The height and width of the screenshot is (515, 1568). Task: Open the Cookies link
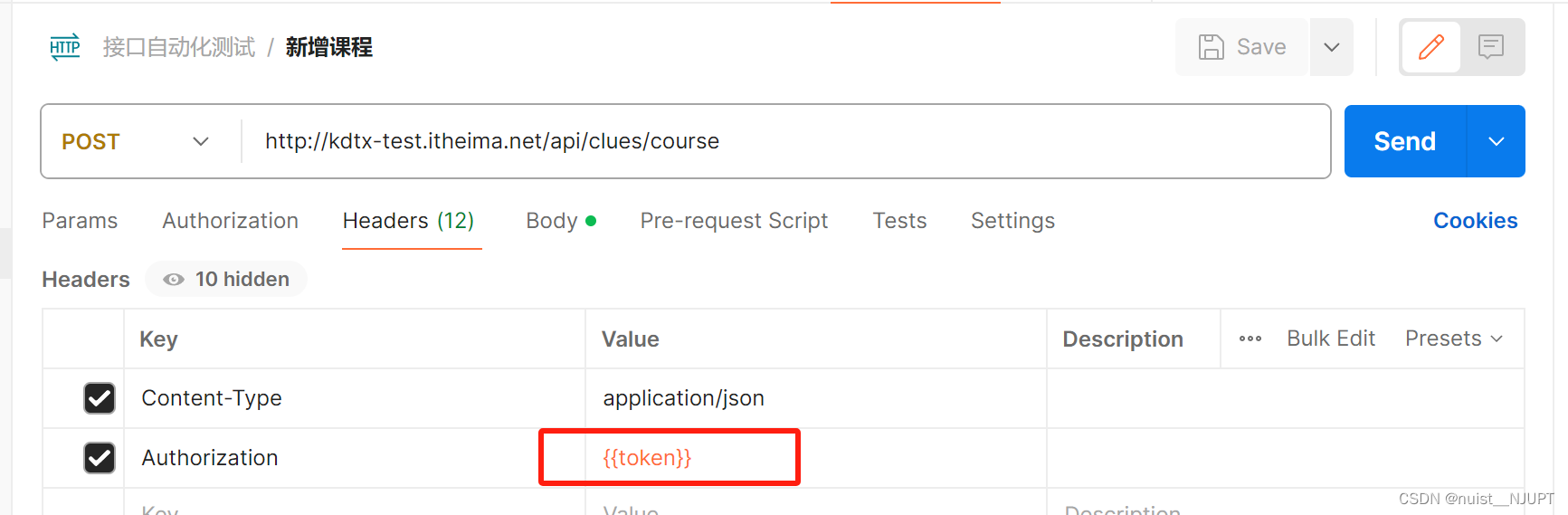click(x=1475, y=221)
